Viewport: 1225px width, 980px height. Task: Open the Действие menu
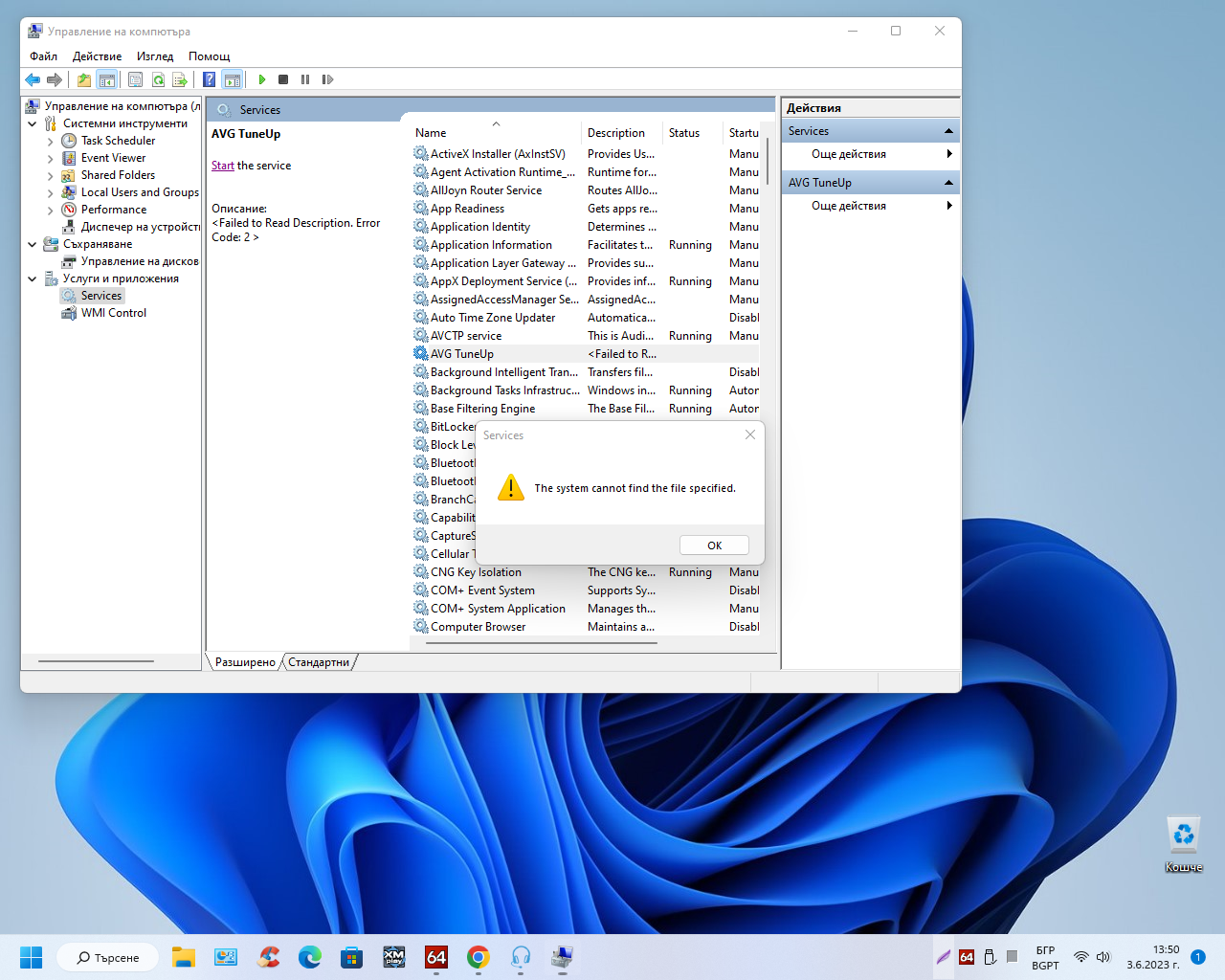[x=97, y=56]
